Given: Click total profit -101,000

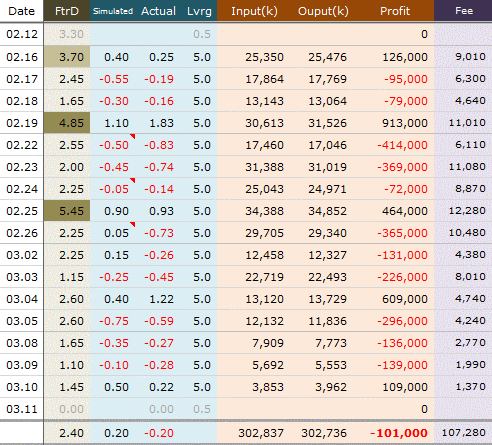Looking at the screenshot, I should click(399, 433).
